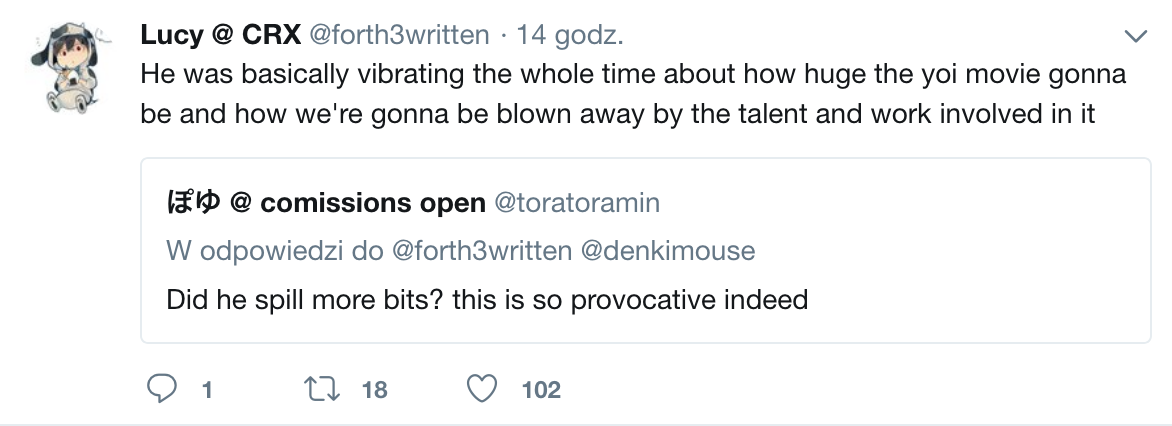Click the reply count 1
The image size is (1172, 426).
[x=207, y=389]
